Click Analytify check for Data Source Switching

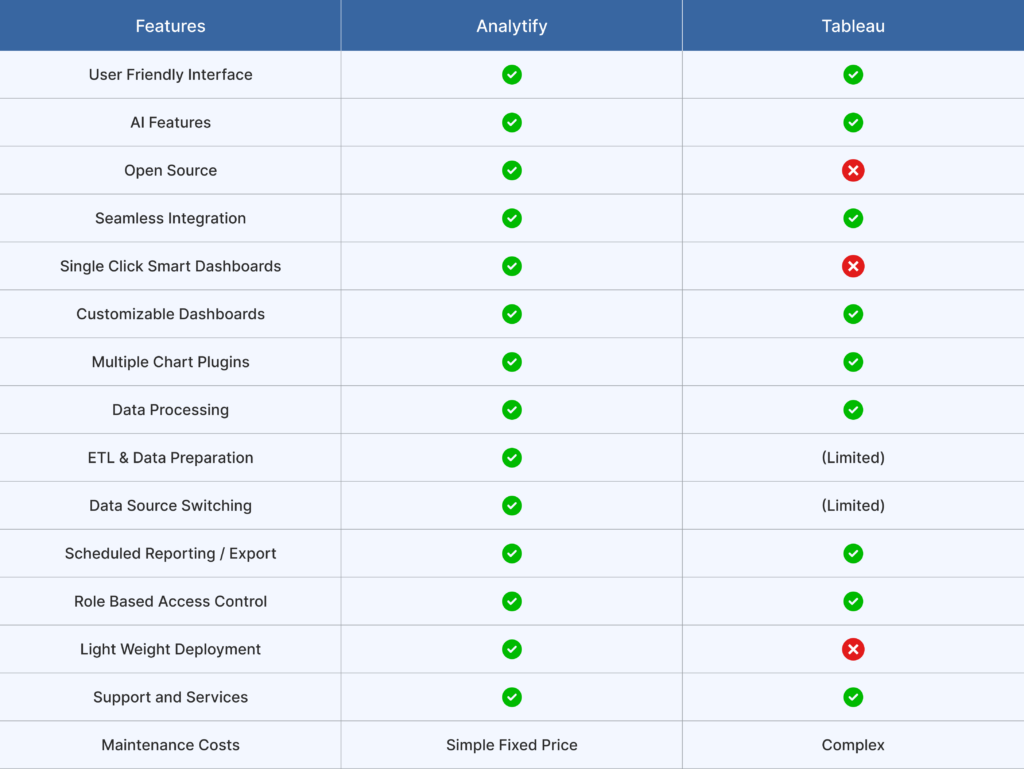tap(512, 505)
